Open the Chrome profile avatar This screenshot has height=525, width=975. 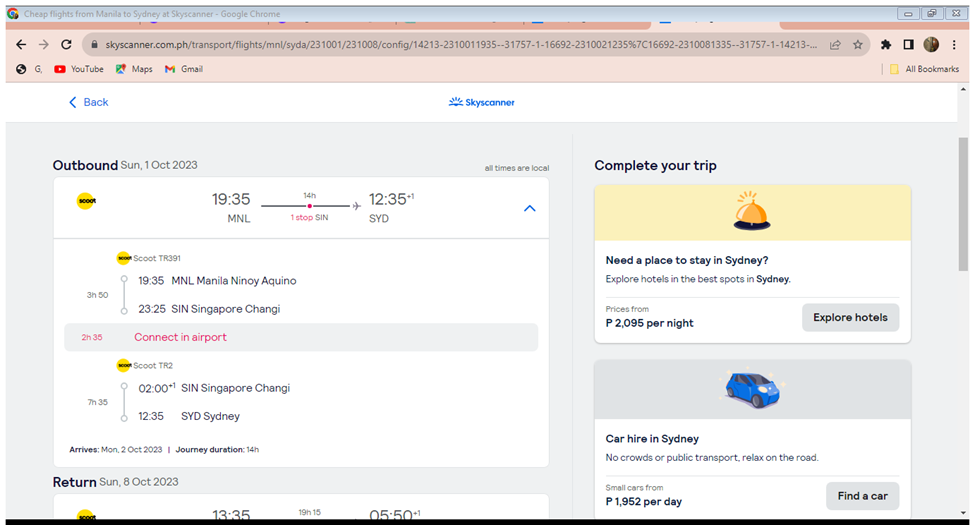pyautogui.click(x=931, y=44)
